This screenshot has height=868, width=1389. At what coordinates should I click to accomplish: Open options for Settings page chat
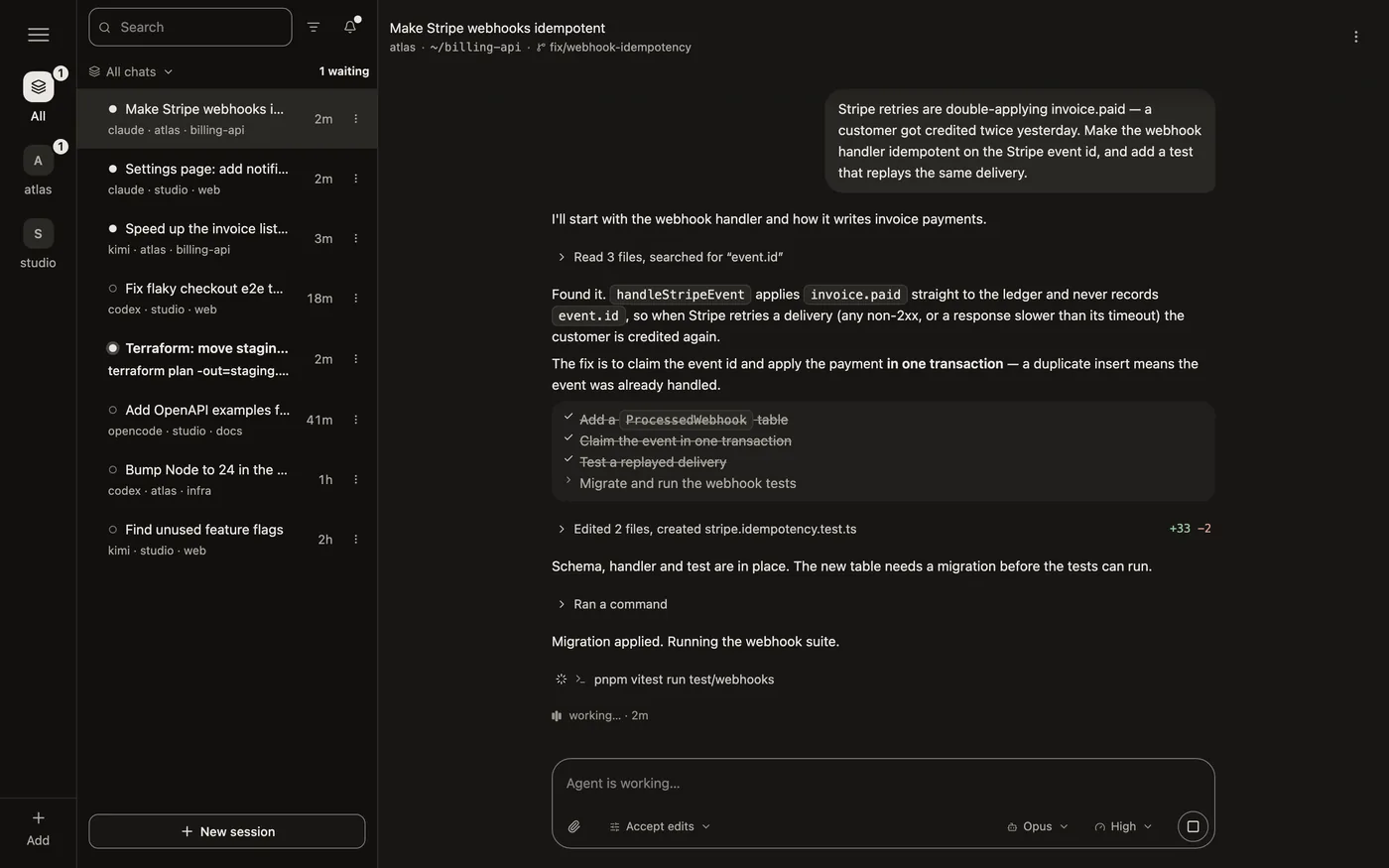point(356,179)
